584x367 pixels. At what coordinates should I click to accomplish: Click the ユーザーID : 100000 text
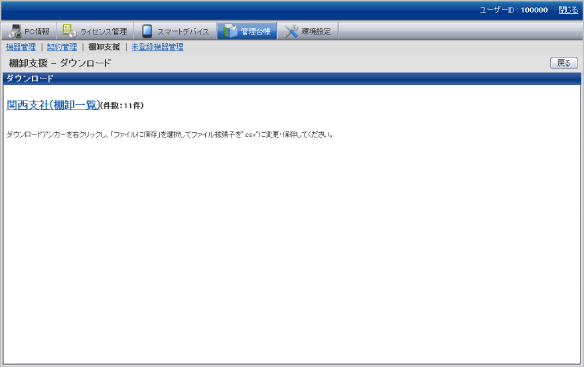coord(514,10)
